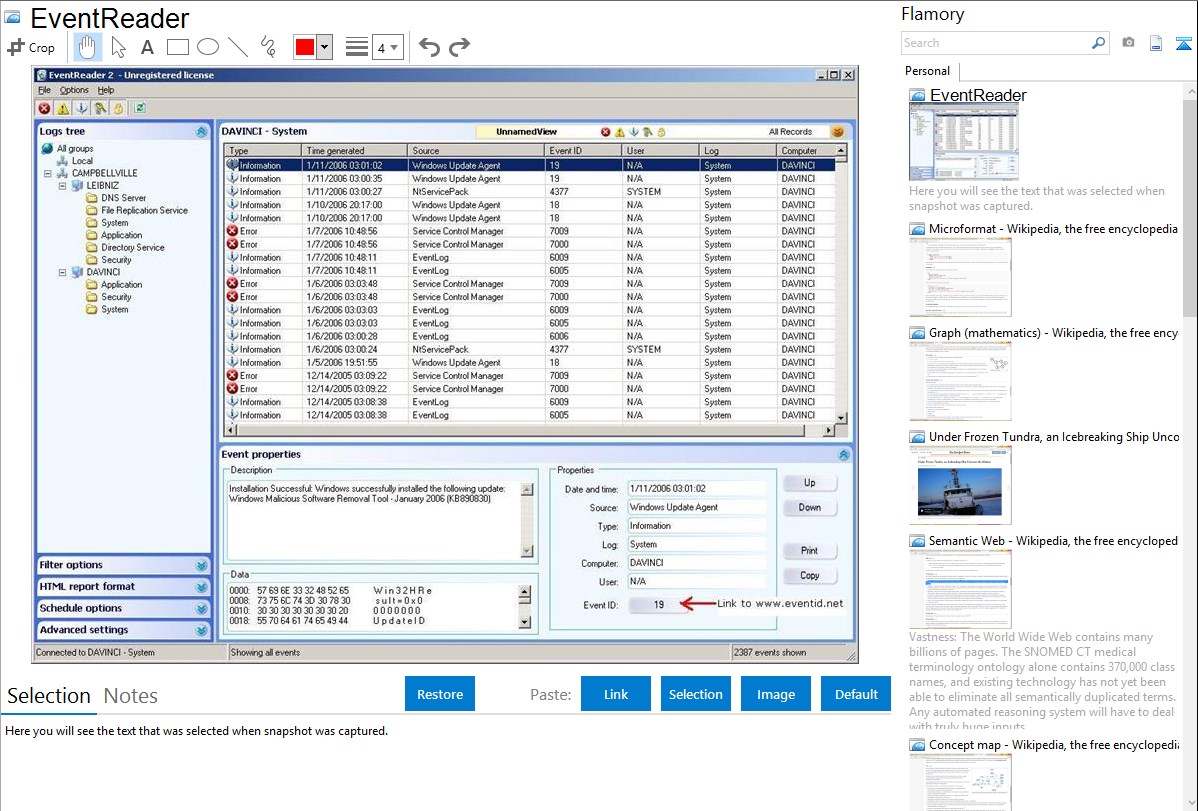The height and width of the screenshot is (811, 1198).
Task: Choose the text annotation tool
Action: [147, 47]
